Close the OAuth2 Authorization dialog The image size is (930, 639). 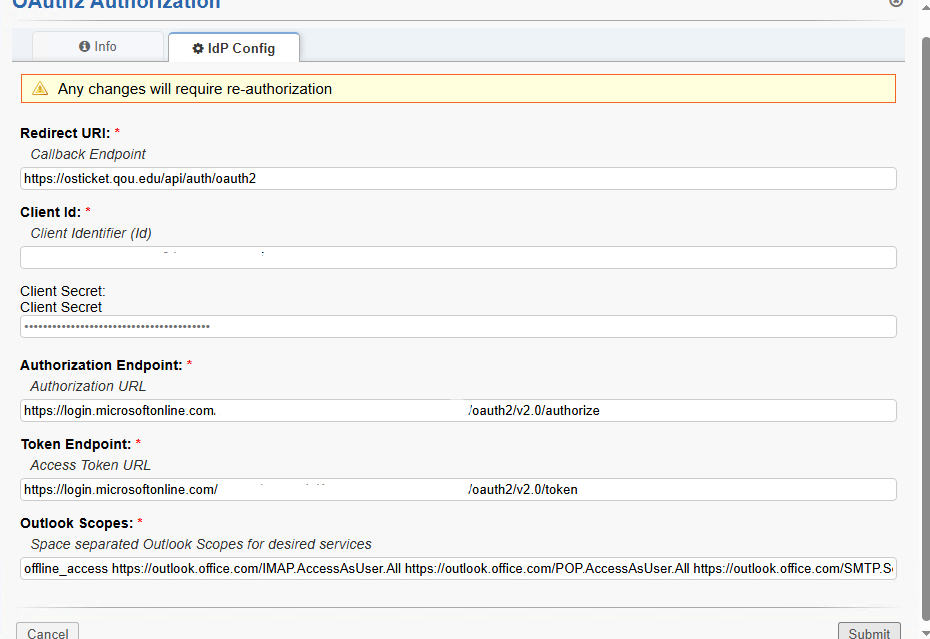tap(896, 3)
